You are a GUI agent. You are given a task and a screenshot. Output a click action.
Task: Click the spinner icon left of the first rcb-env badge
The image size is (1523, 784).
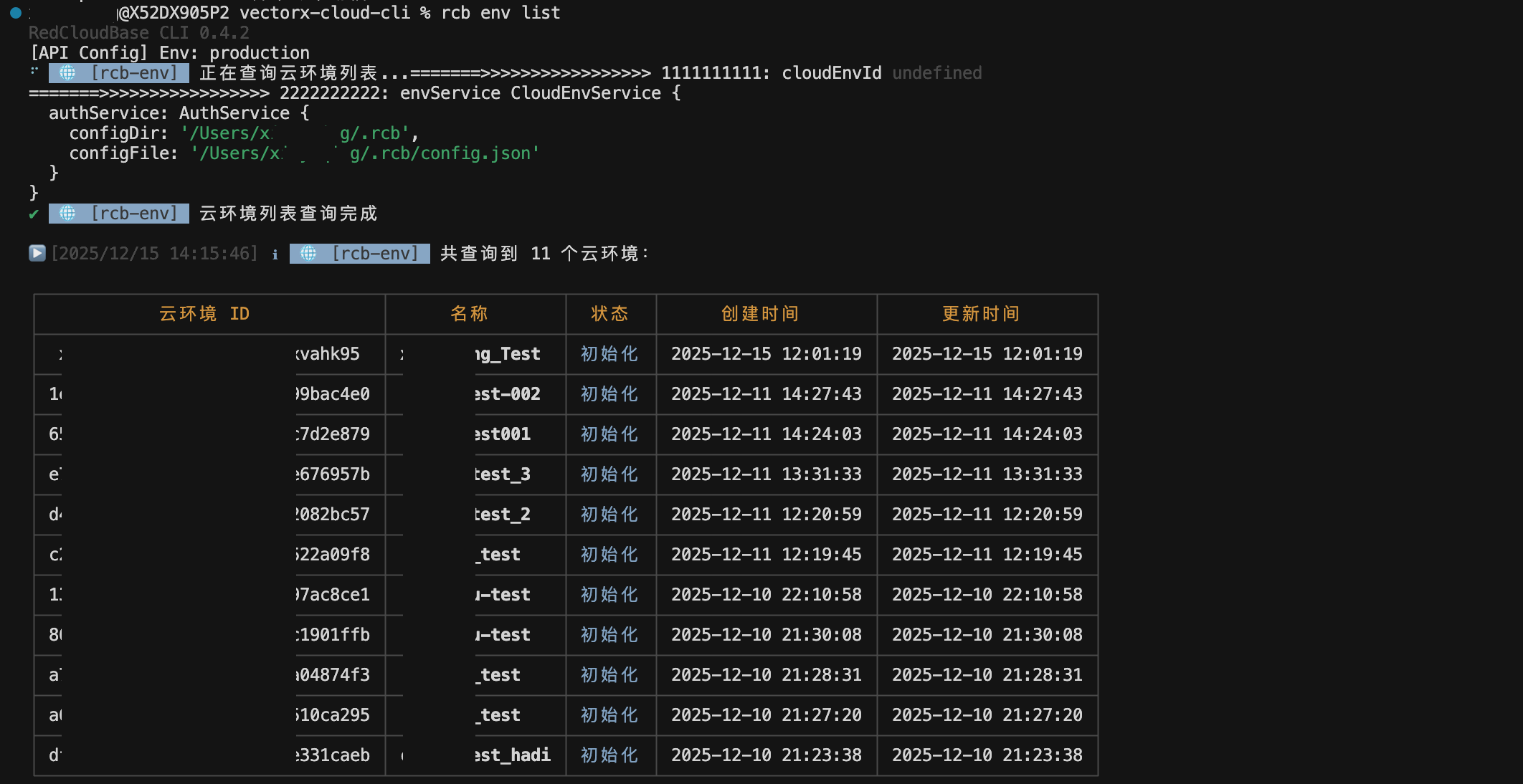pyautogui.click(x=34, y=71)
